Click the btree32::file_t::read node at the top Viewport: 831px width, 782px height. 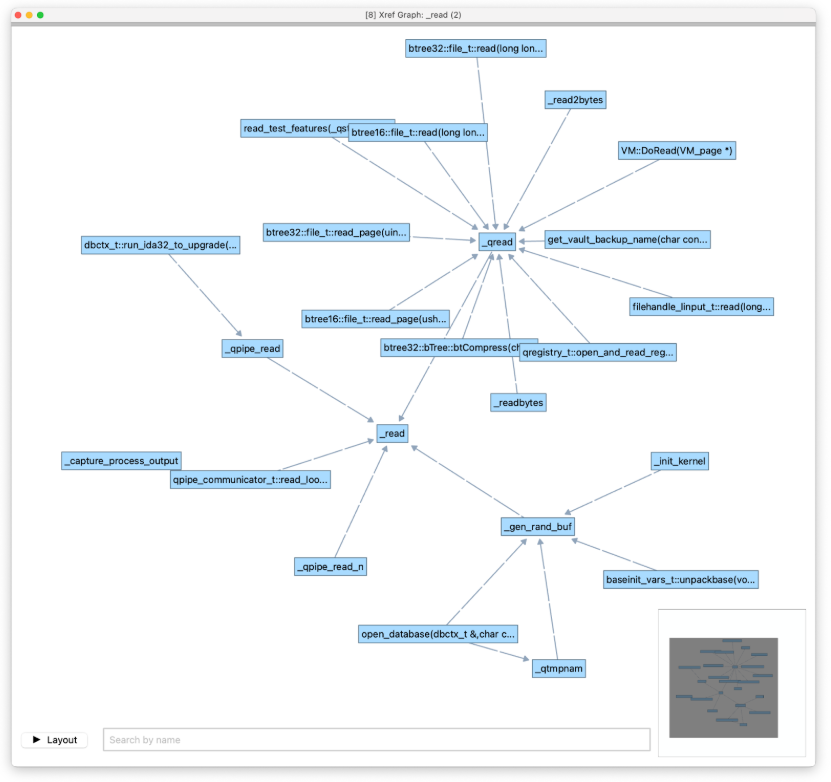tap(475, 47)
